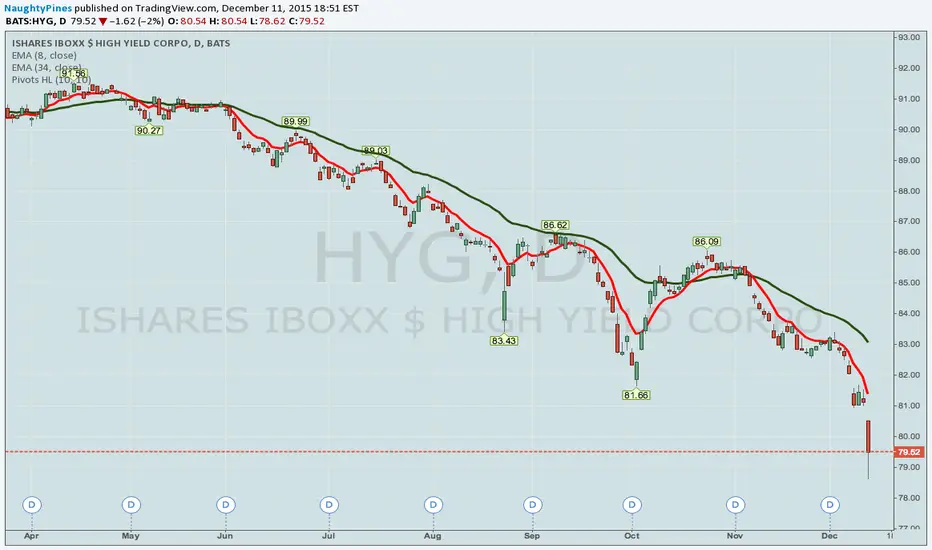Click the dividend D marker above May
The width and height of the screenshot is (932, 550).
coord(131,505)
